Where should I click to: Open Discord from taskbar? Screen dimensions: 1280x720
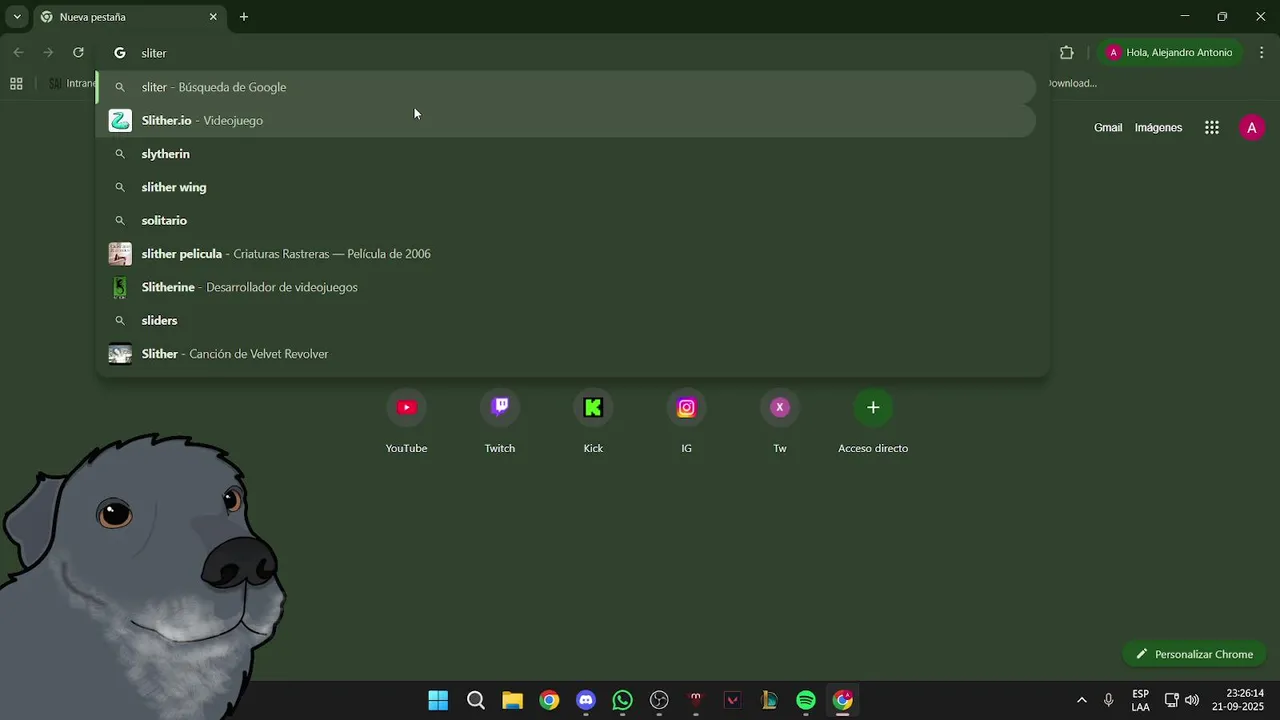click(586, 700)
